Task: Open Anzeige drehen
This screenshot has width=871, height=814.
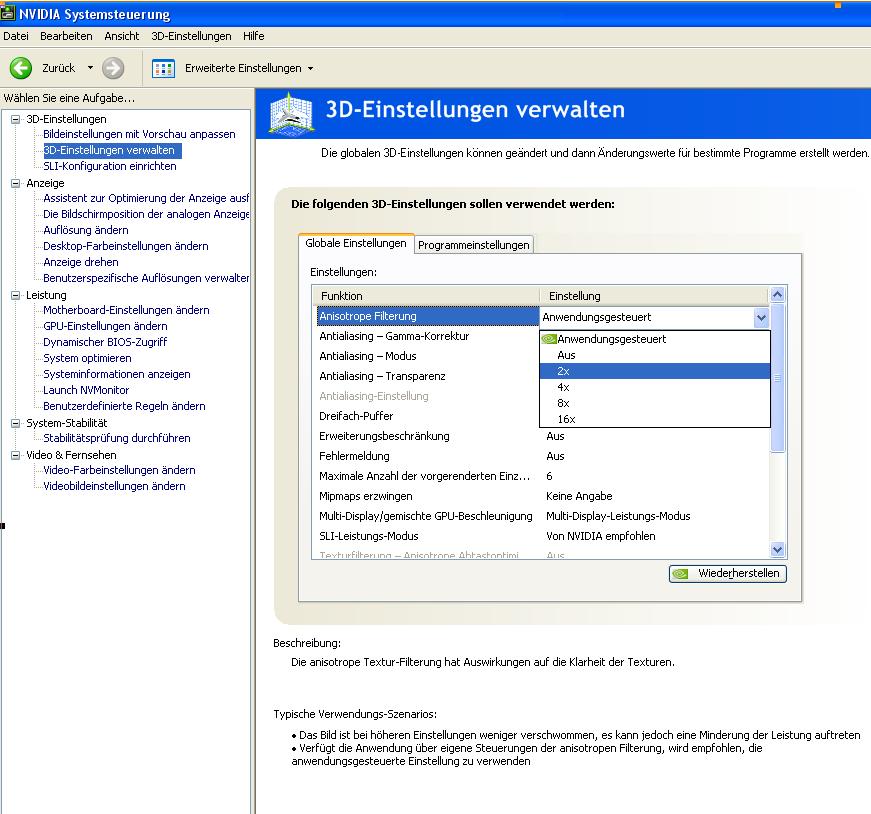Action: coord(81,262)
